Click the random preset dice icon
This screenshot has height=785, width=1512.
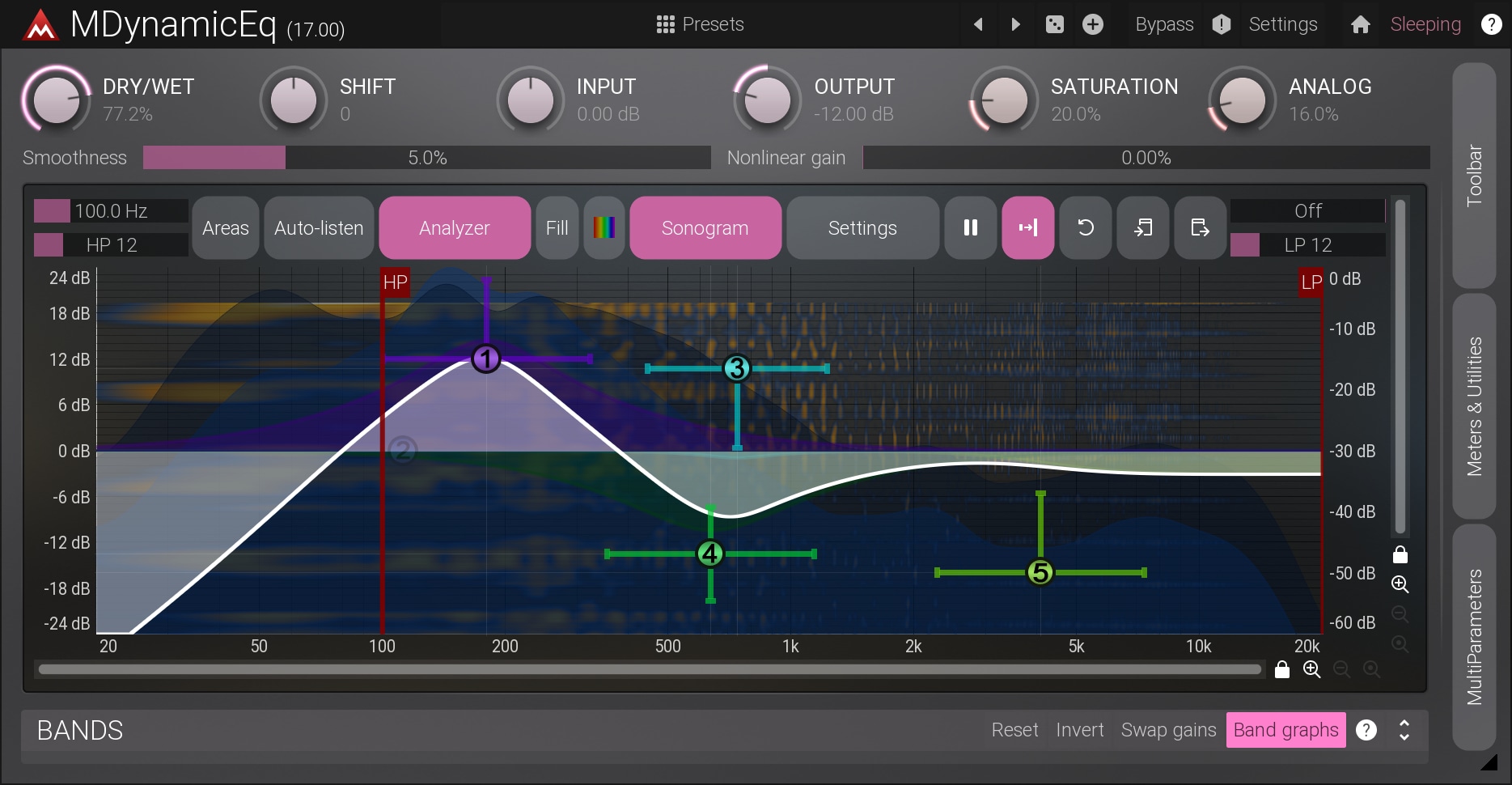coord(1055,24)
